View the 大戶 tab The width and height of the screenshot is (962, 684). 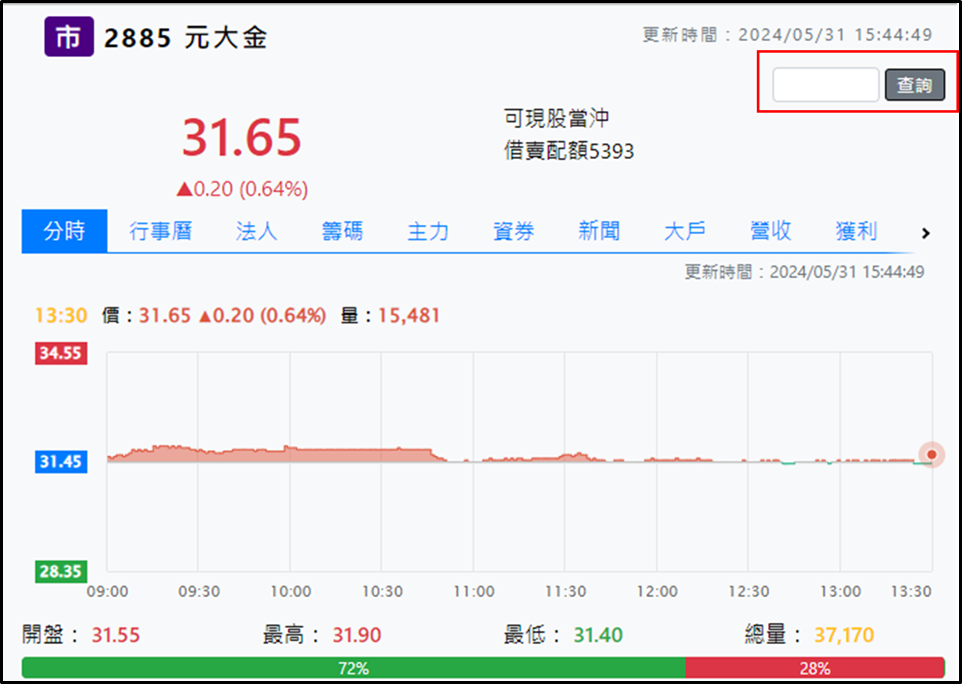point(685,231)
